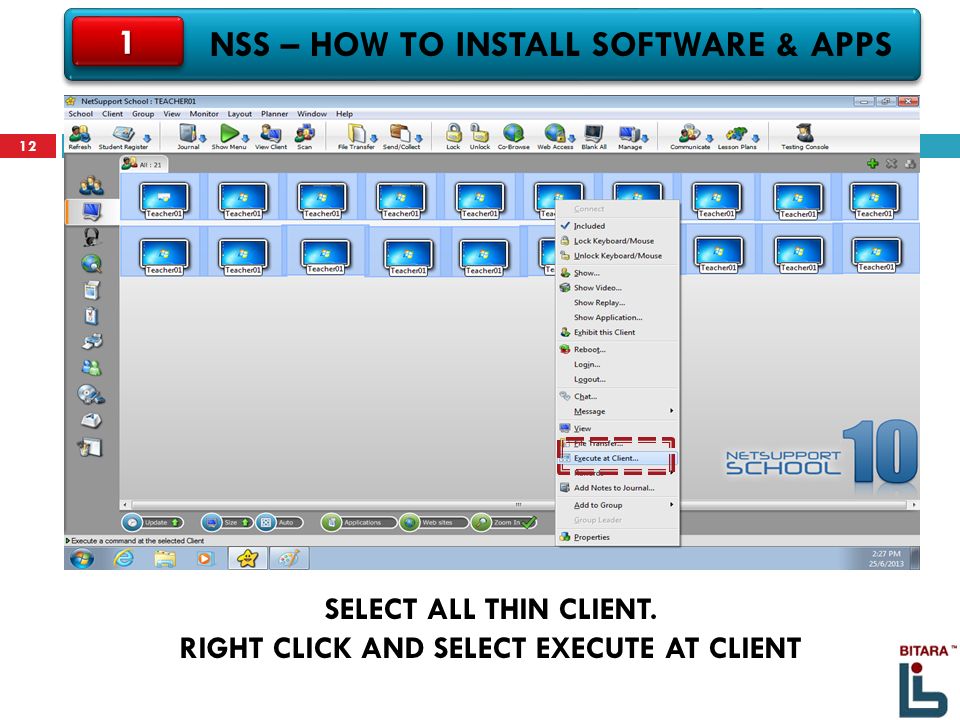The height and width of the screenshot is (720, 960).
Task: Click the green plus icon above client list
Action: (x=872, y=163)
